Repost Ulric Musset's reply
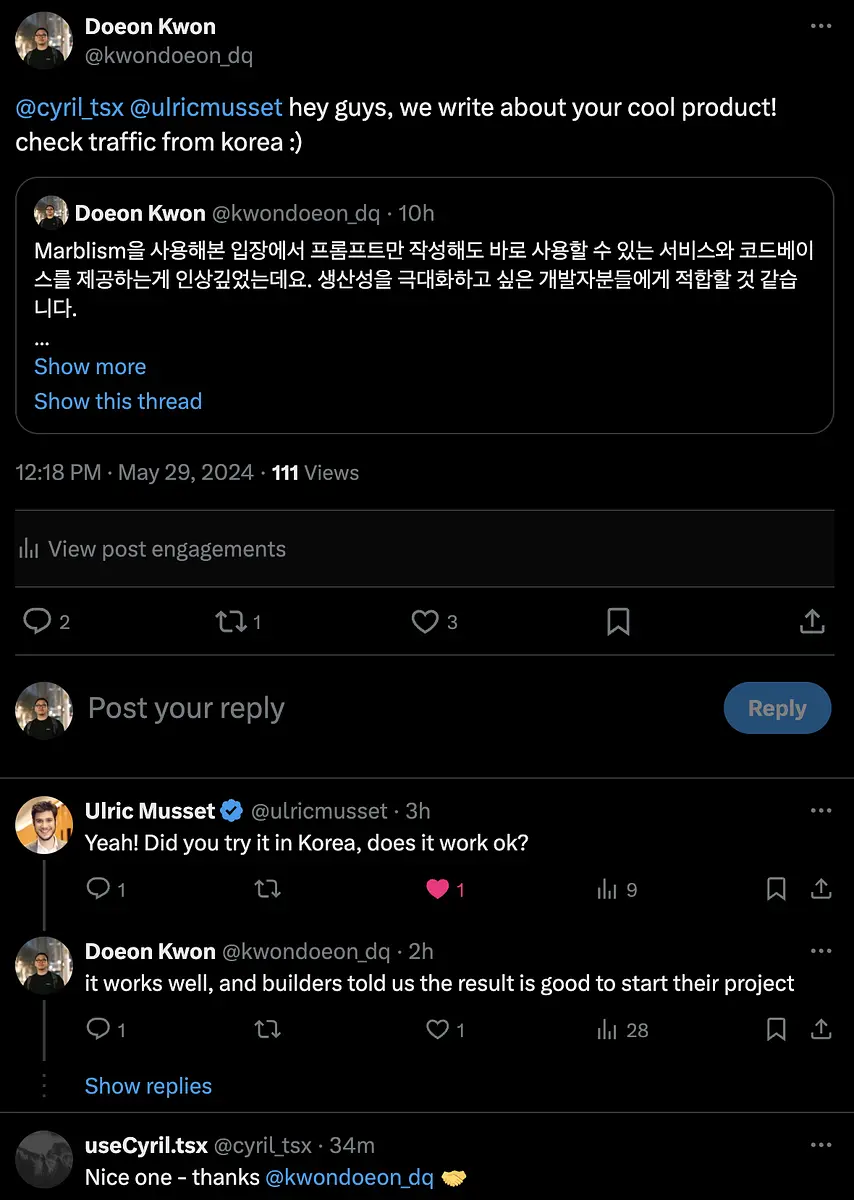The image size is (854, 1200). pyautogui.click(x=268, y=889)
